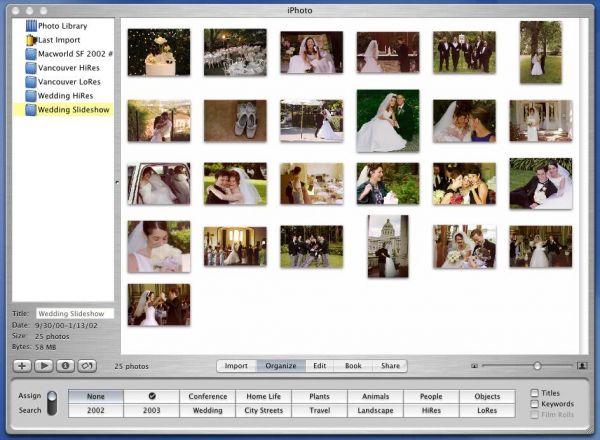
Task: Select the checkmark keyword button
Action: 152,396
